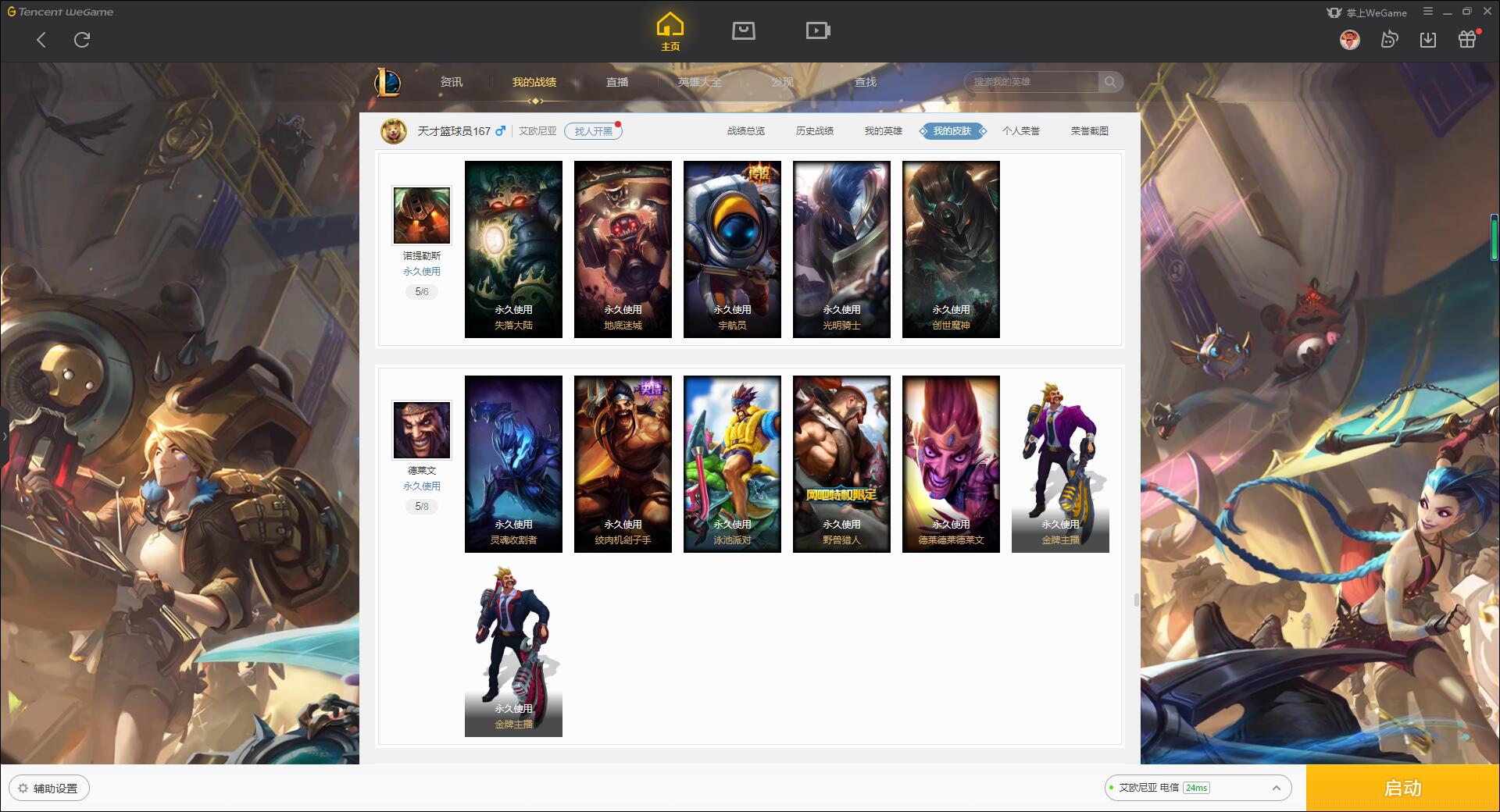The width and height of the screenshot is (1500, 812).
Task: Open the 战绩总览 sub-tab
Action: (746, 131)
